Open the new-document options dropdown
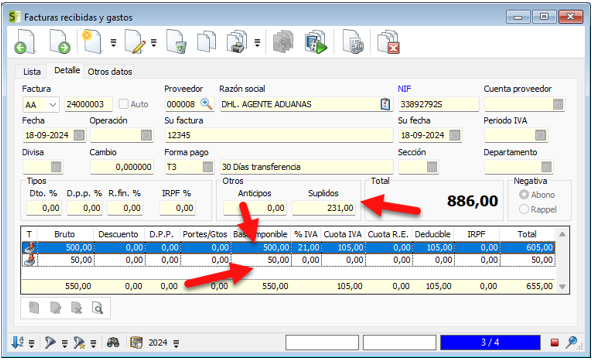The height and width of the screenshot is (360, 592). coord(113,43)
